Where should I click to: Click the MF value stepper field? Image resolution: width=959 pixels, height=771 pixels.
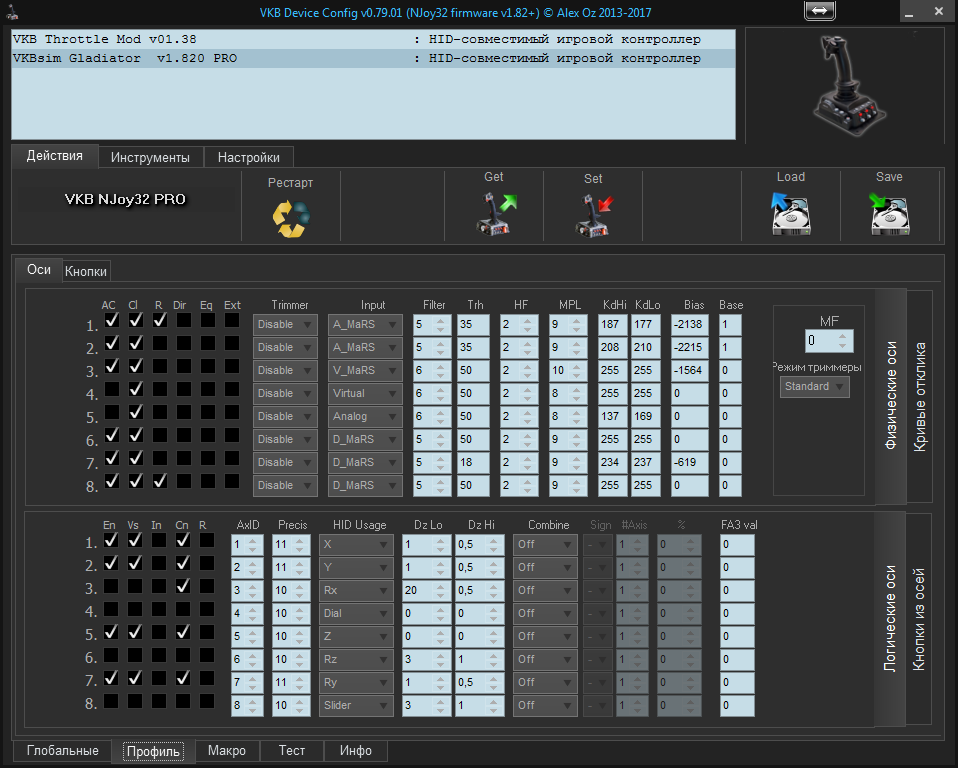click(829, 341)
